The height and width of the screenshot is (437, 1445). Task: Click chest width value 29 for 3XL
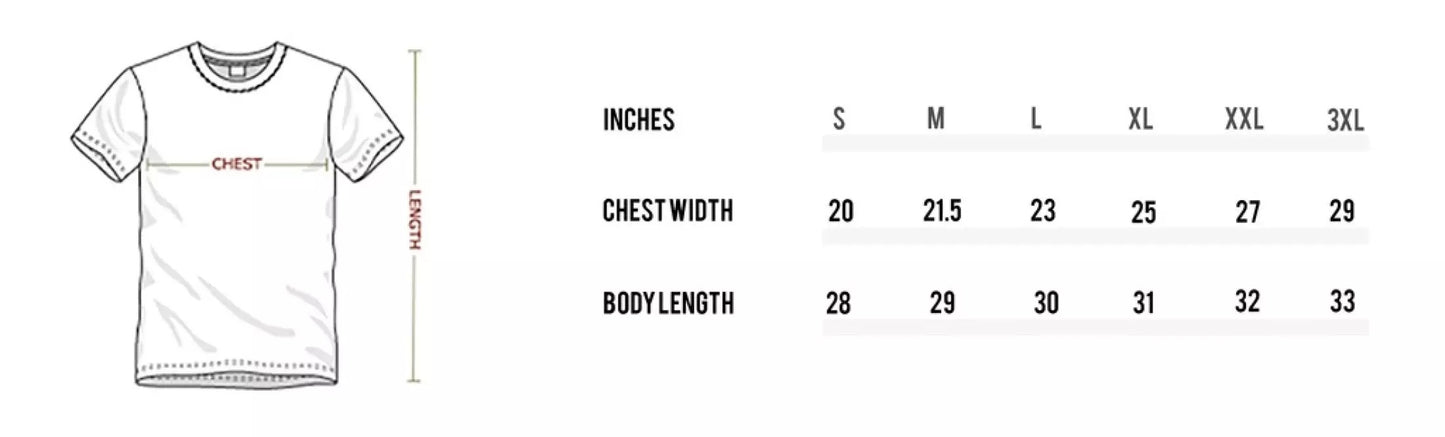click(x=1342, y=211)
